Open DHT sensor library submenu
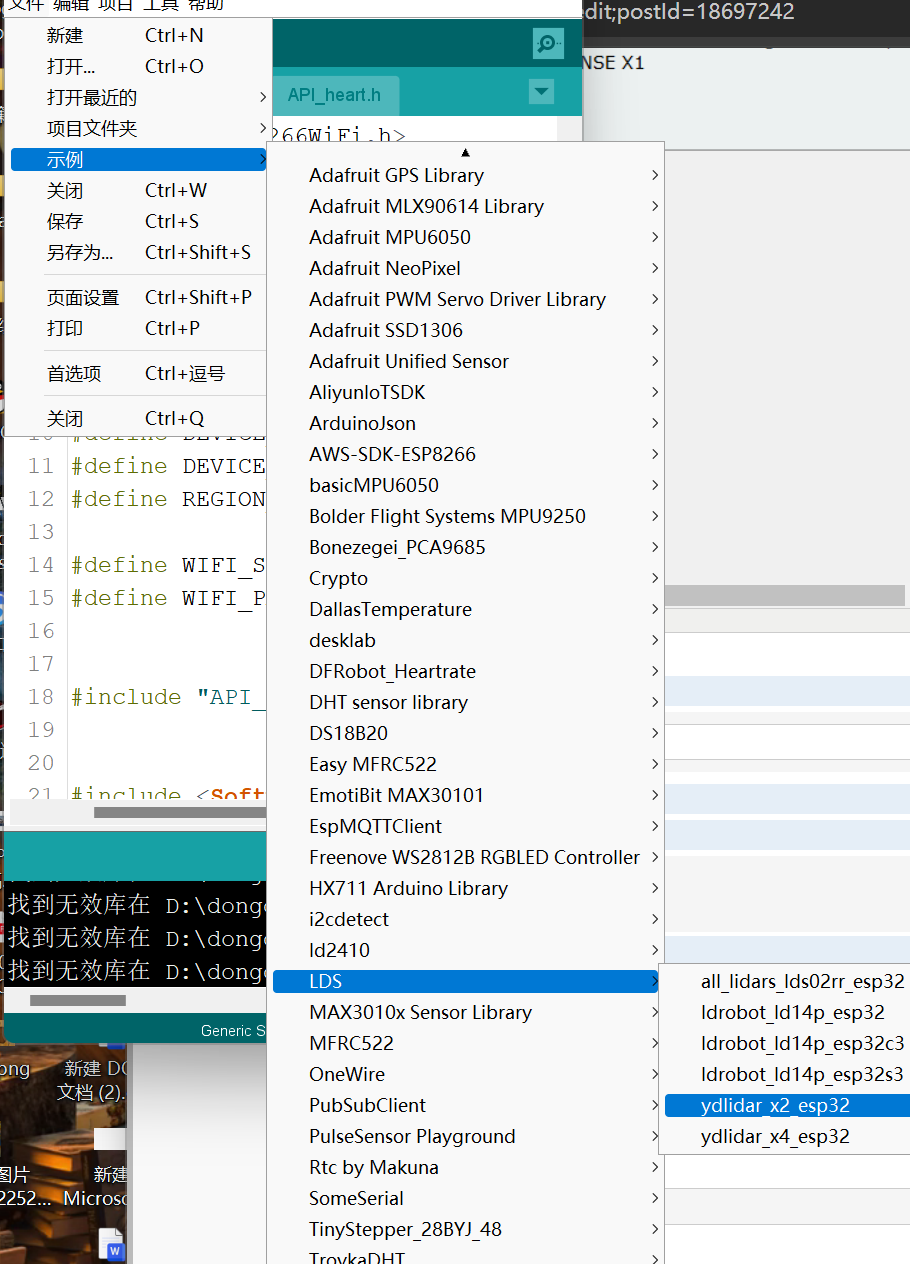Image resolution: width=910 pixels, height=1264 pixels. [465, 703]
